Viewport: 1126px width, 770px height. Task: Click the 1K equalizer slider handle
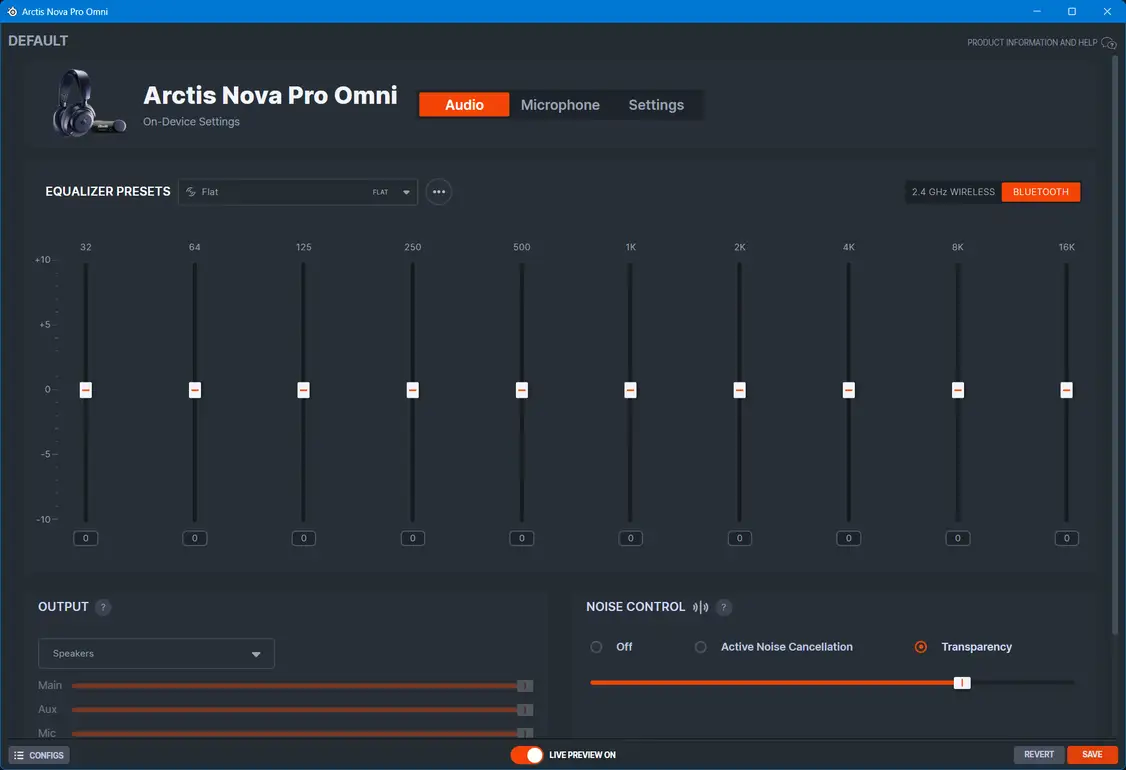pyautogui.click(x=631, y=390)
